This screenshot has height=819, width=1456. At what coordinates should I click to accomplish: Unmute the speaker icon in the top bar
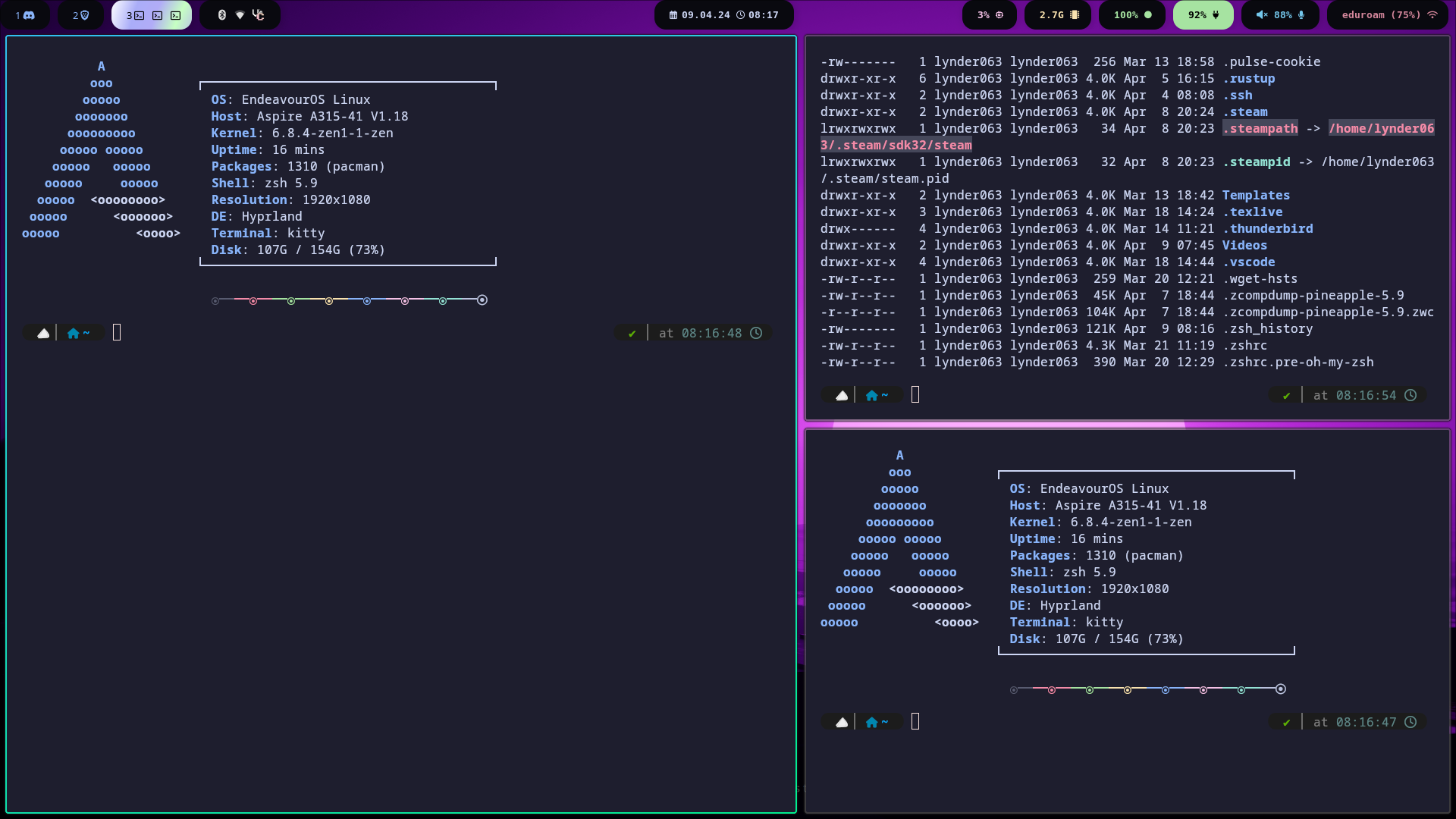coord(1262,15)
